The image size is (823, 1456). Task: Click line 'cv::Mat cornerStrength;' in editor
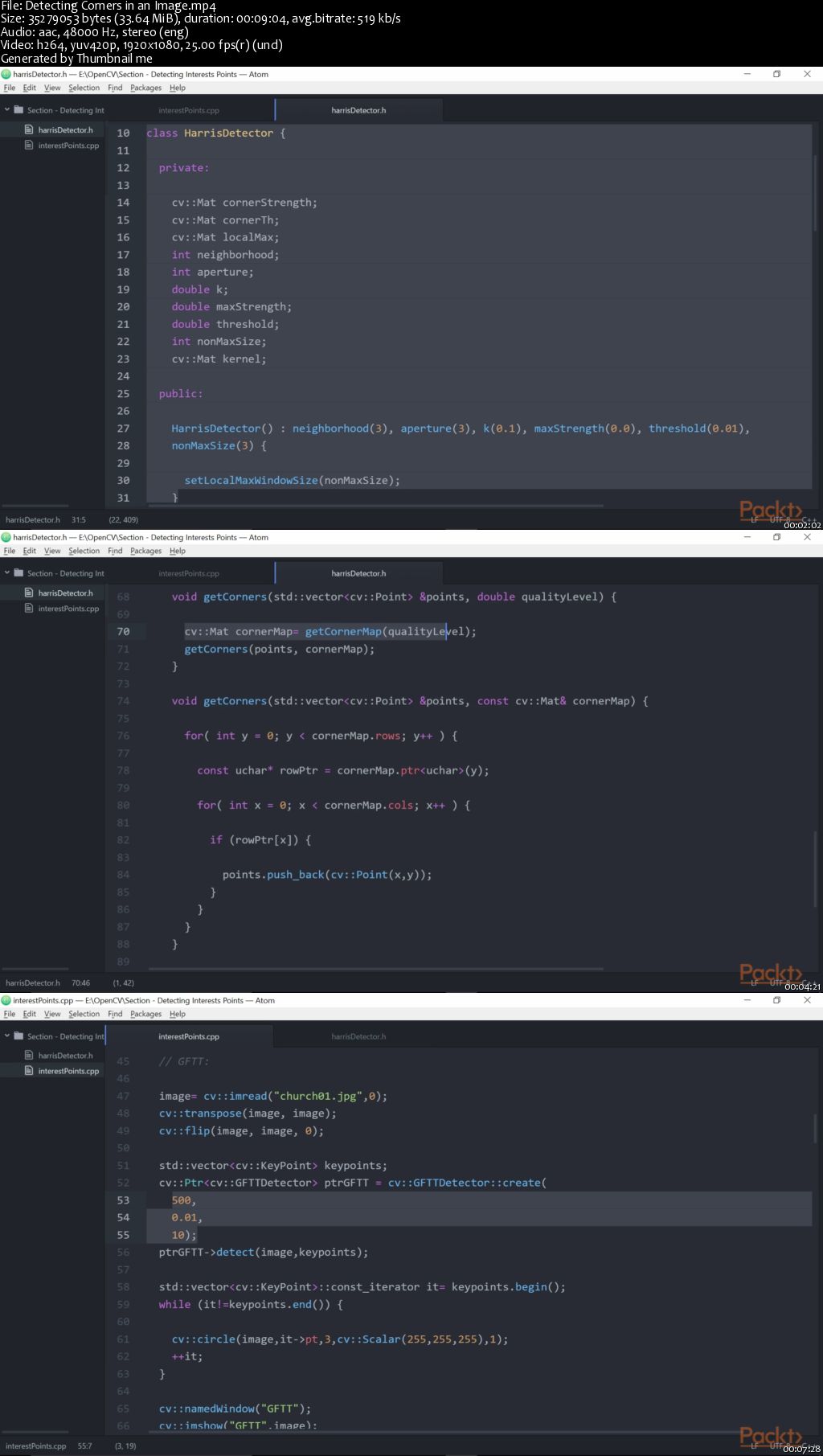(244, 203)
